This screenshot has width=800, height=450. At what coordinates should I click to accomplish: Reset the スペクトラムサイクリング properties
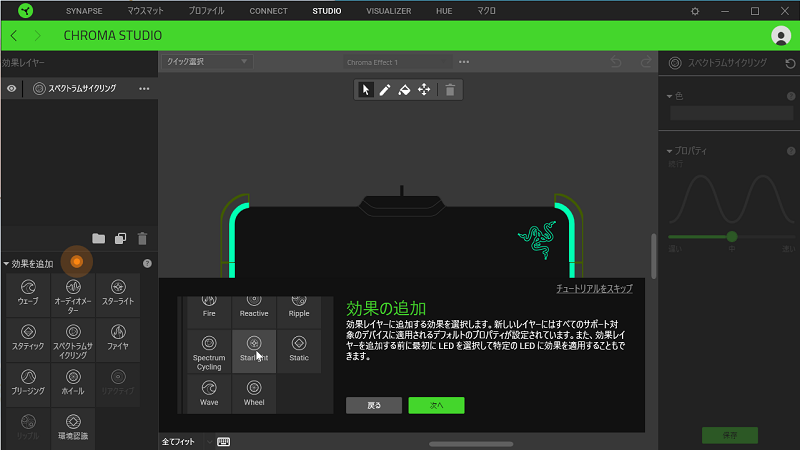790,63
